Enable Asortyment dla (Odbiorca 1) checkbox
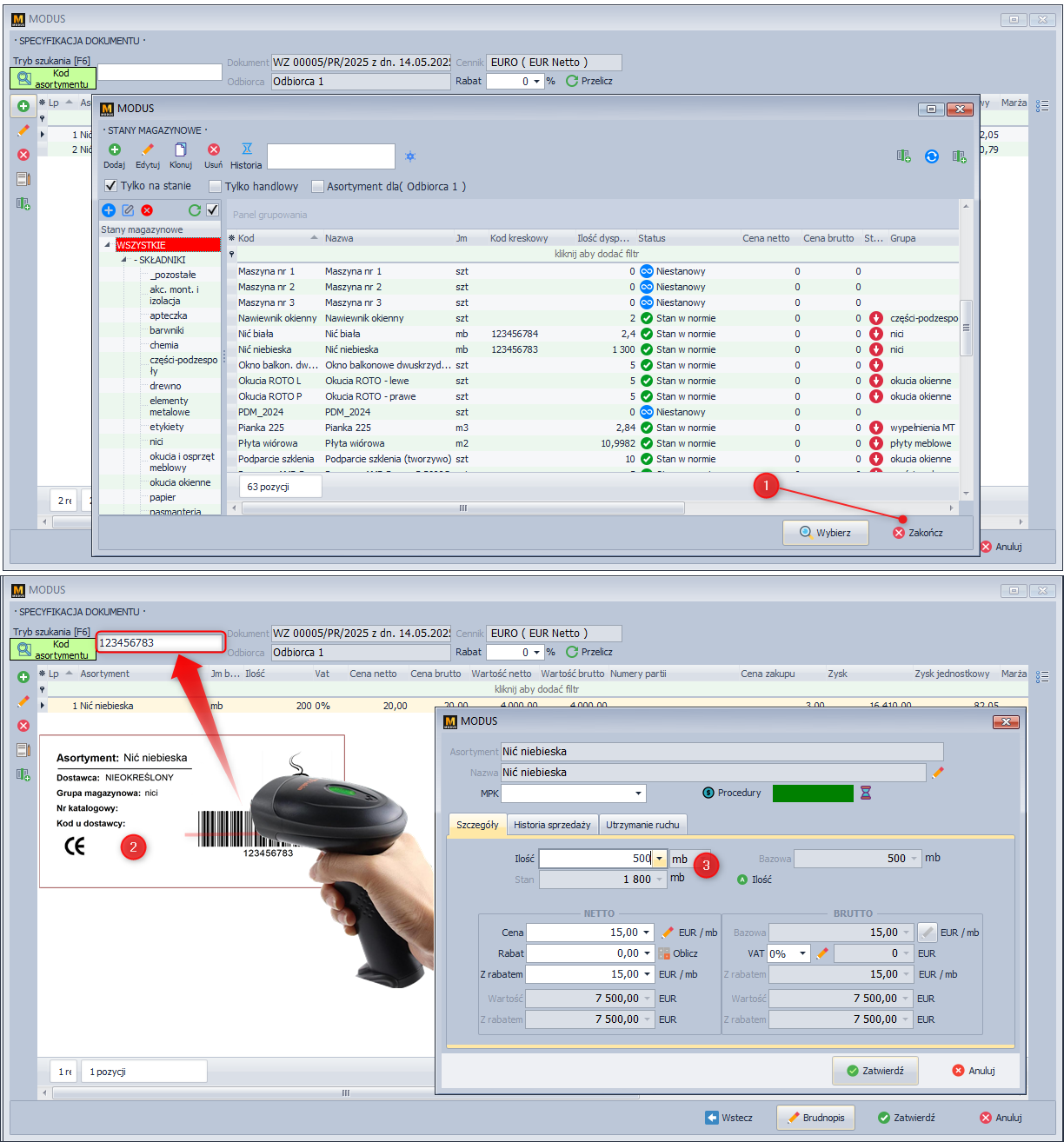Viewport: 1064px width, 1142px height. pos(317,186)
